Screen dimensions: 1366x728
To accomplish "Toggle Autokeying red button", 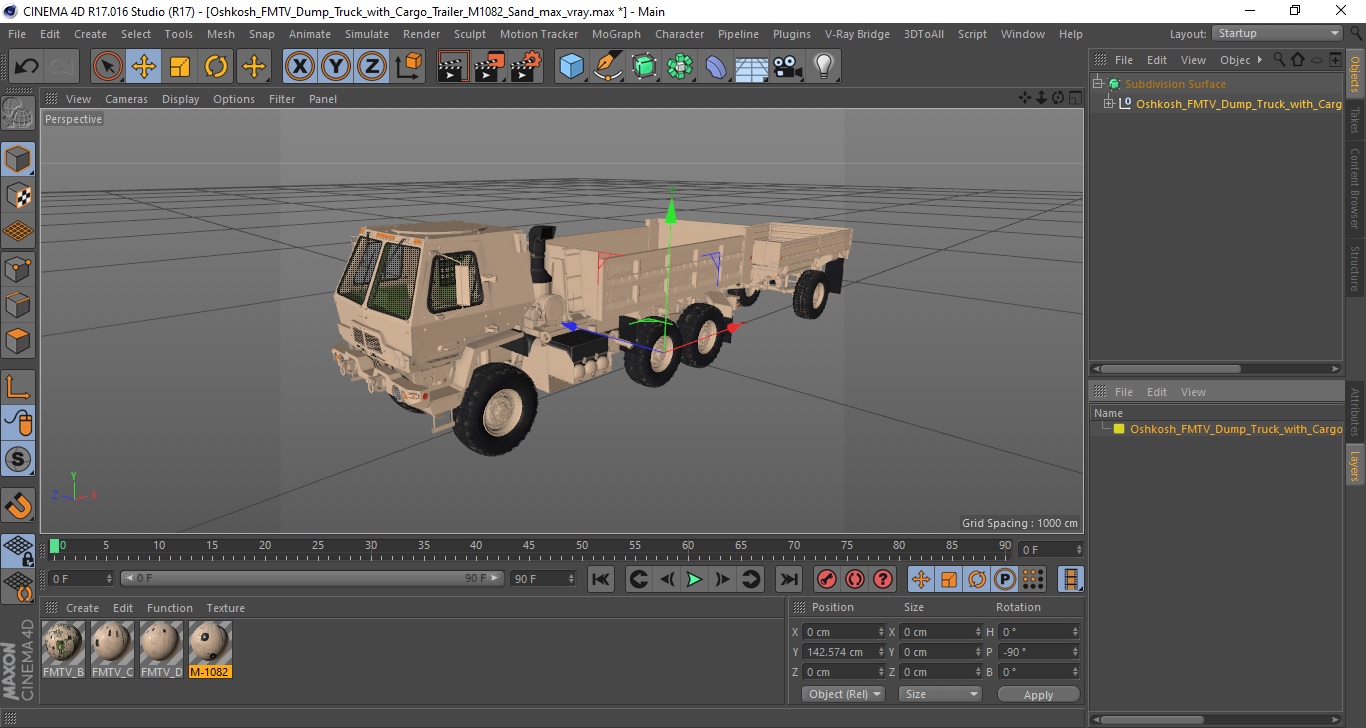I will click(x=855, y=579).
